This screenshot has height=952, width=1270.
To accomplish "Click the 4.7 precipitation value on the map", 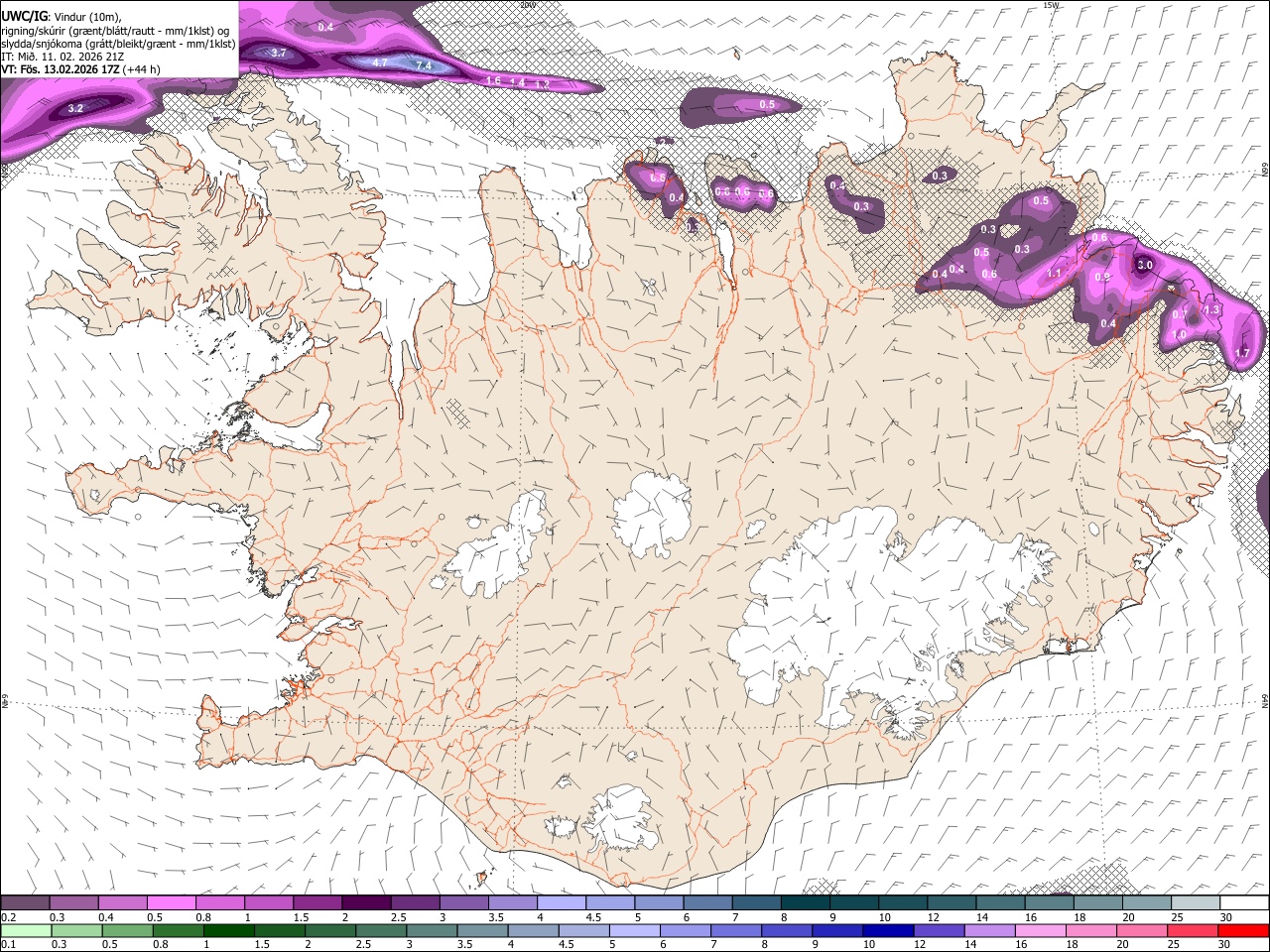I will pyautogui.click(x=380, y=61).
